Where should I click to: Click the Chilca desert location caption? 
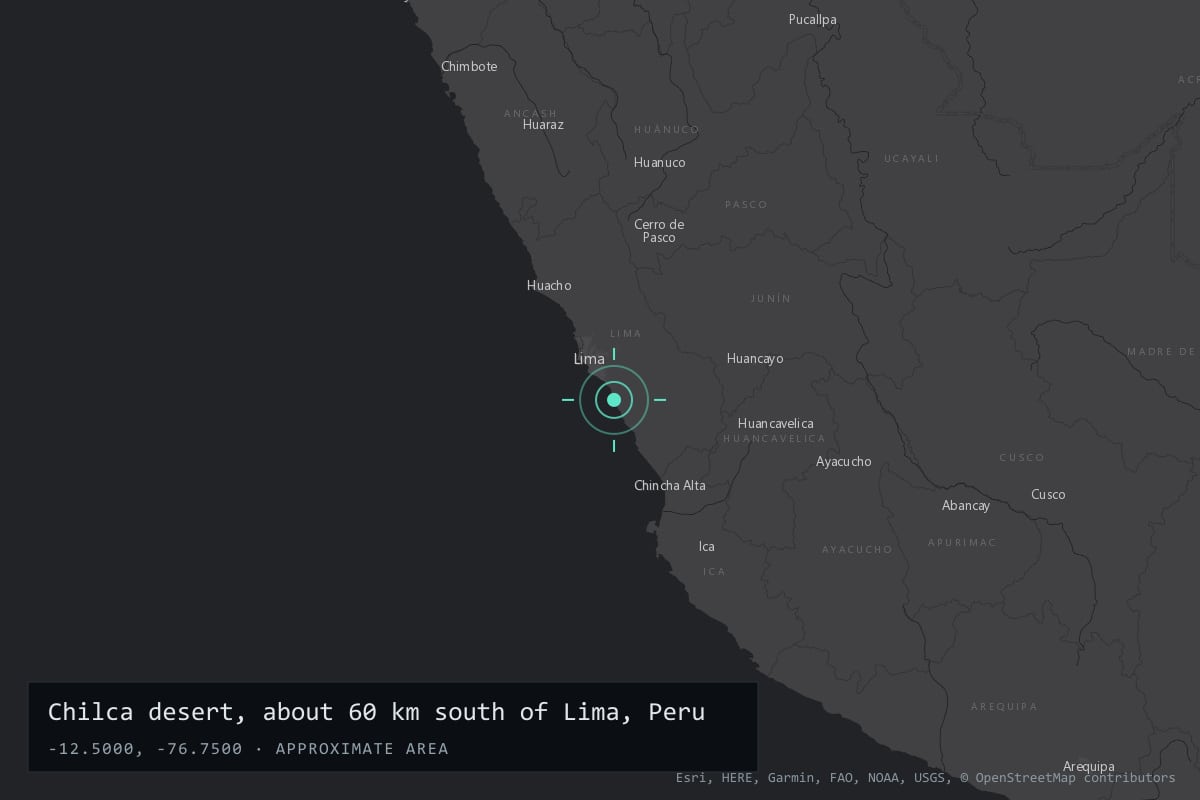(x=376, y=712)
